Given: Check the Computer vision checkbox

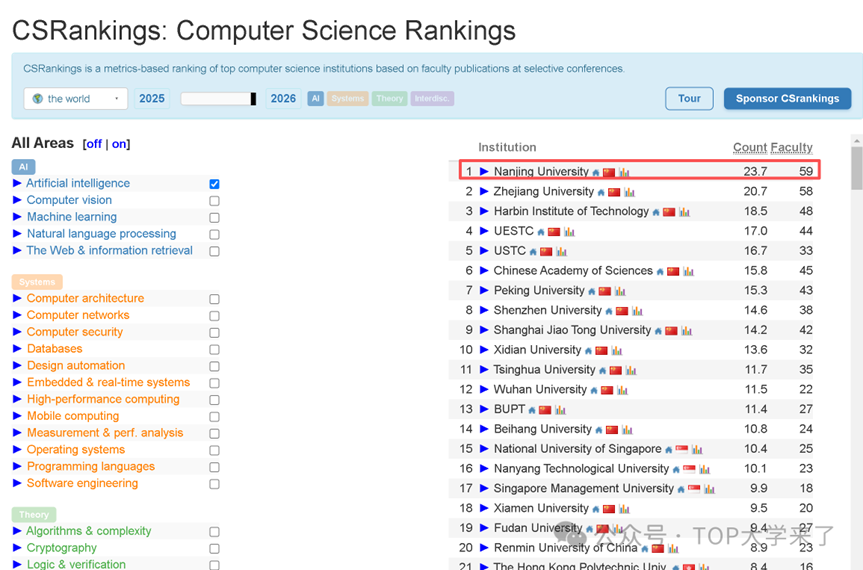Looking at the screenshot, I should (214, 201).
